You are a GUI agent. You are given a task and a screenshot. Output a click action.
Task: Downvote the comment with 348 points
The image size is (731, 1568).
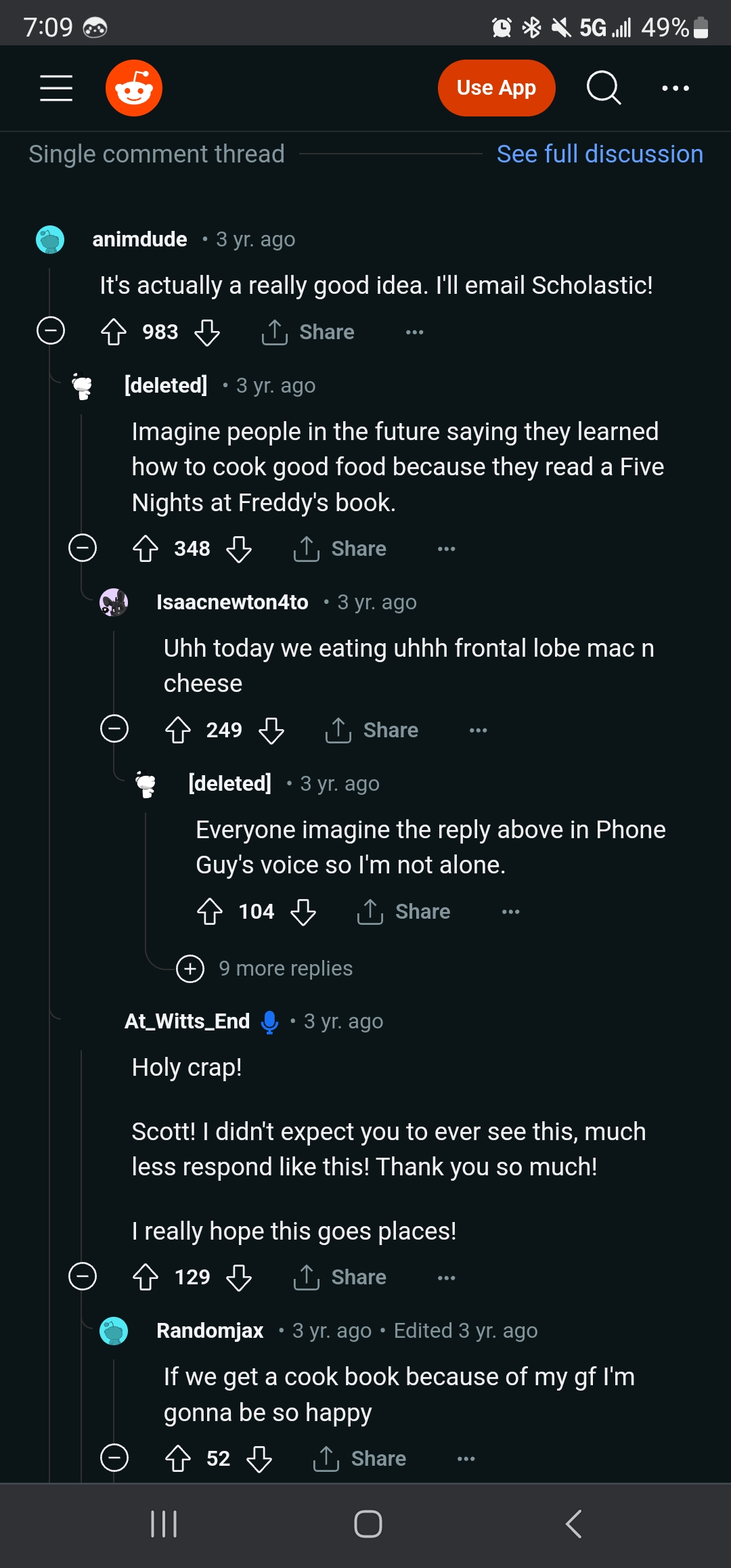[239, 548]
